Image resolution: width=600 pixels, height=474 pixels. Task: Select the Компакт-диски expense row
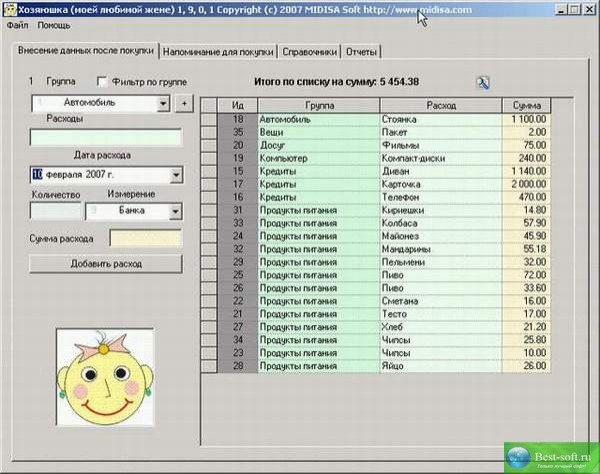439,158
